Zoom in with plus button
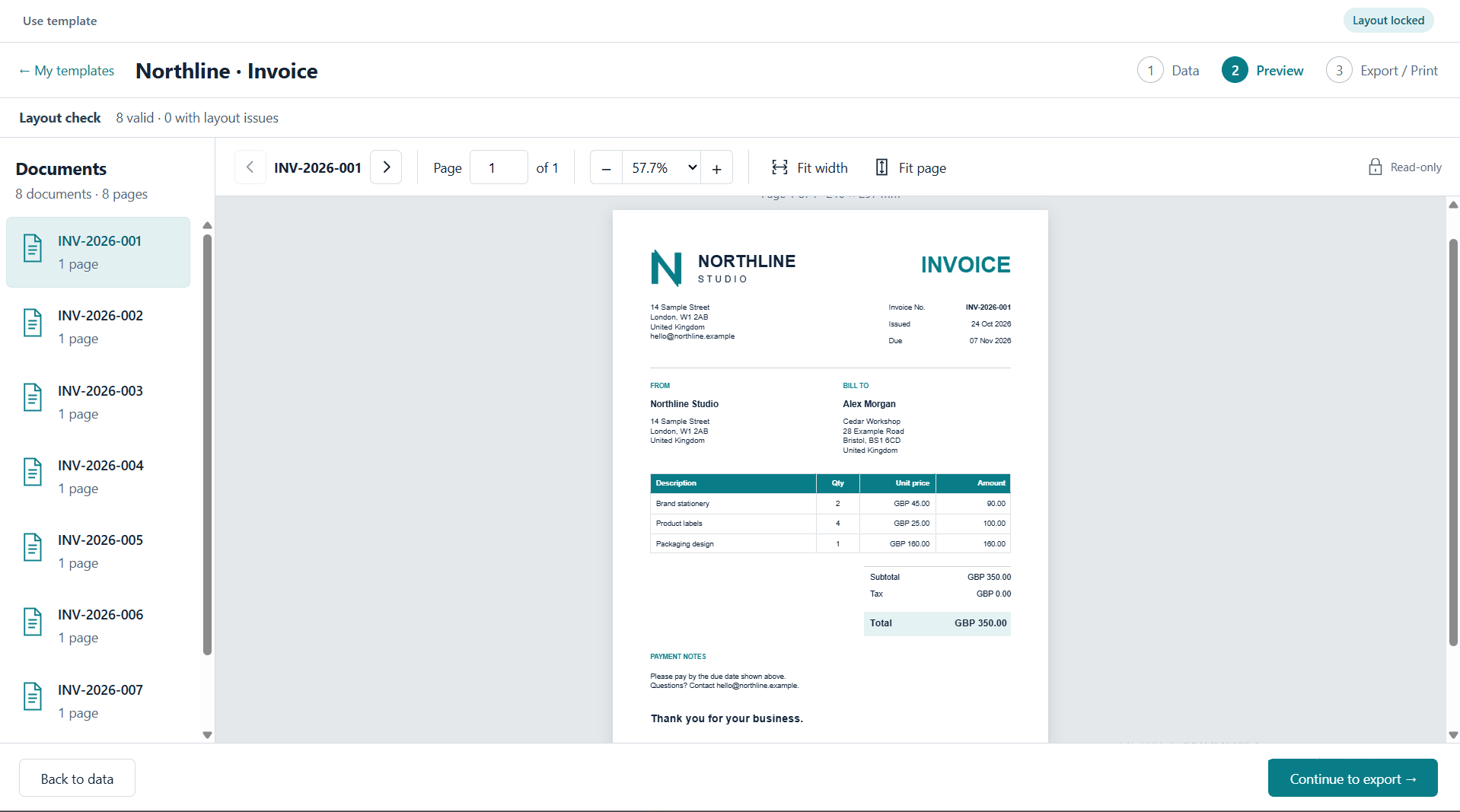1460x812 pixels. coord(716,168)
